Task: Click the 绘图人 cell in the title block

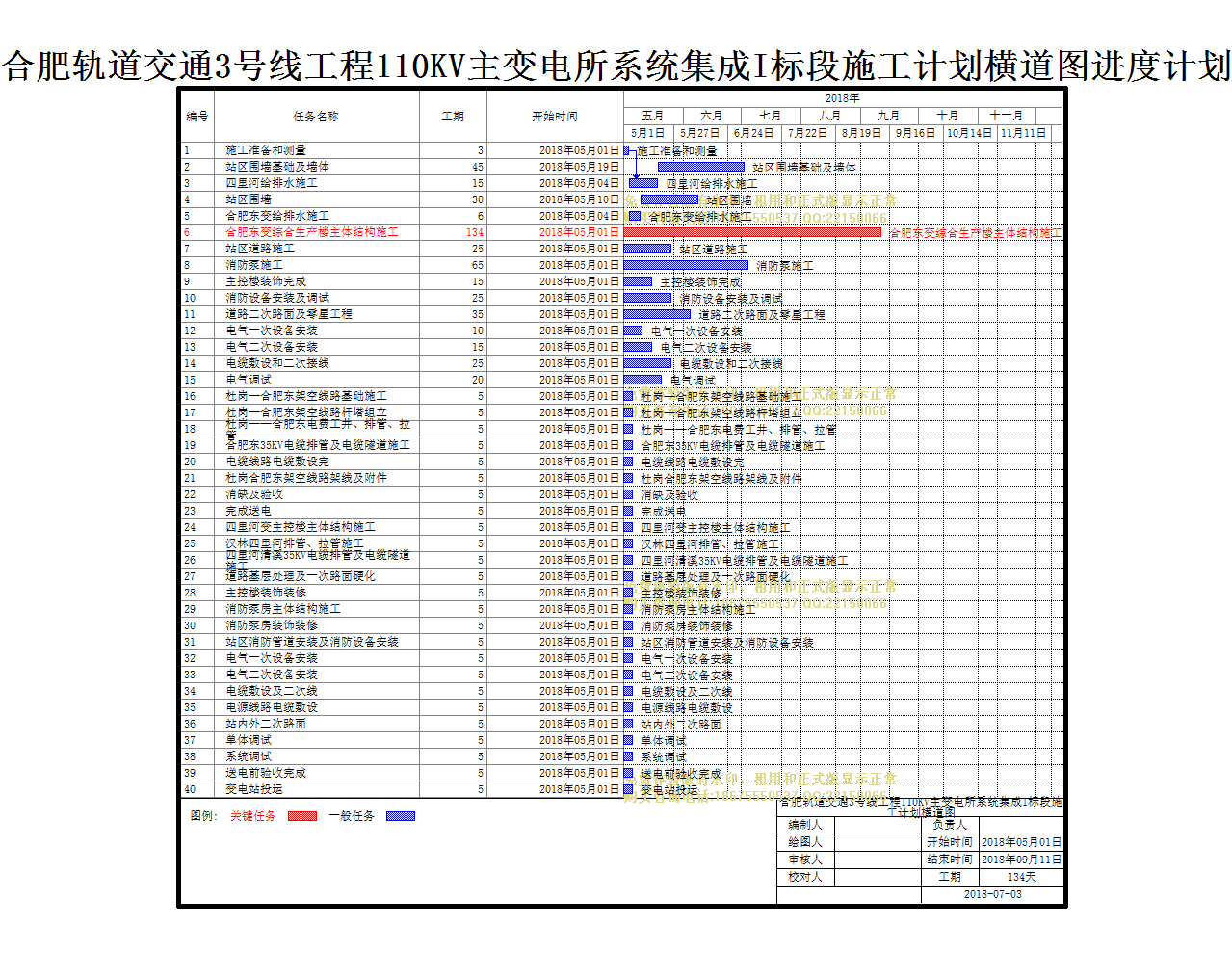Action: 805,842
